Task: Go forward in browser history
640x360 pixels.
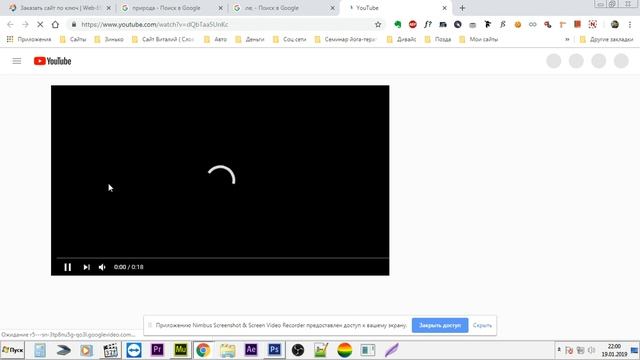Action: (25, 24)
